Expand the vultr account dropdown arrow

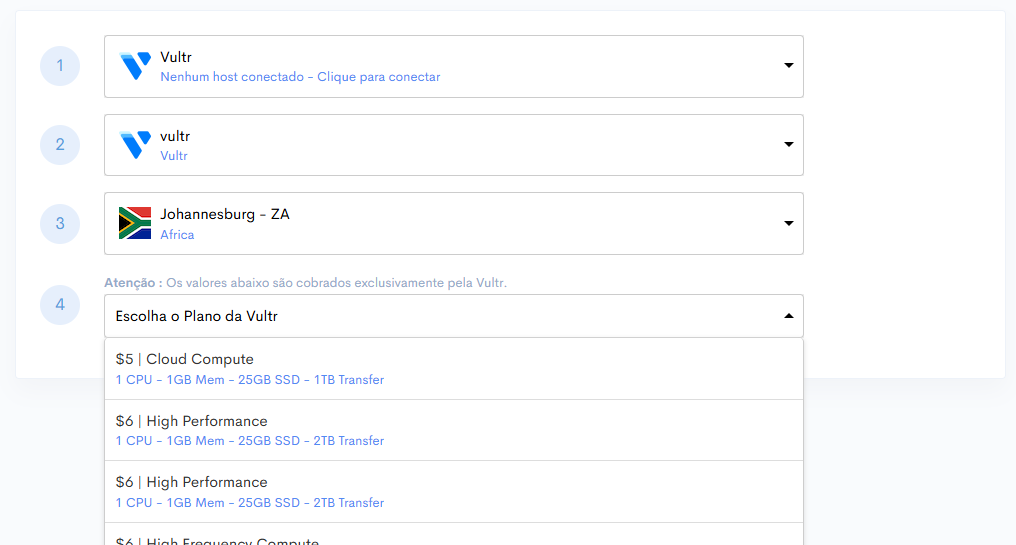click(789, 145)
